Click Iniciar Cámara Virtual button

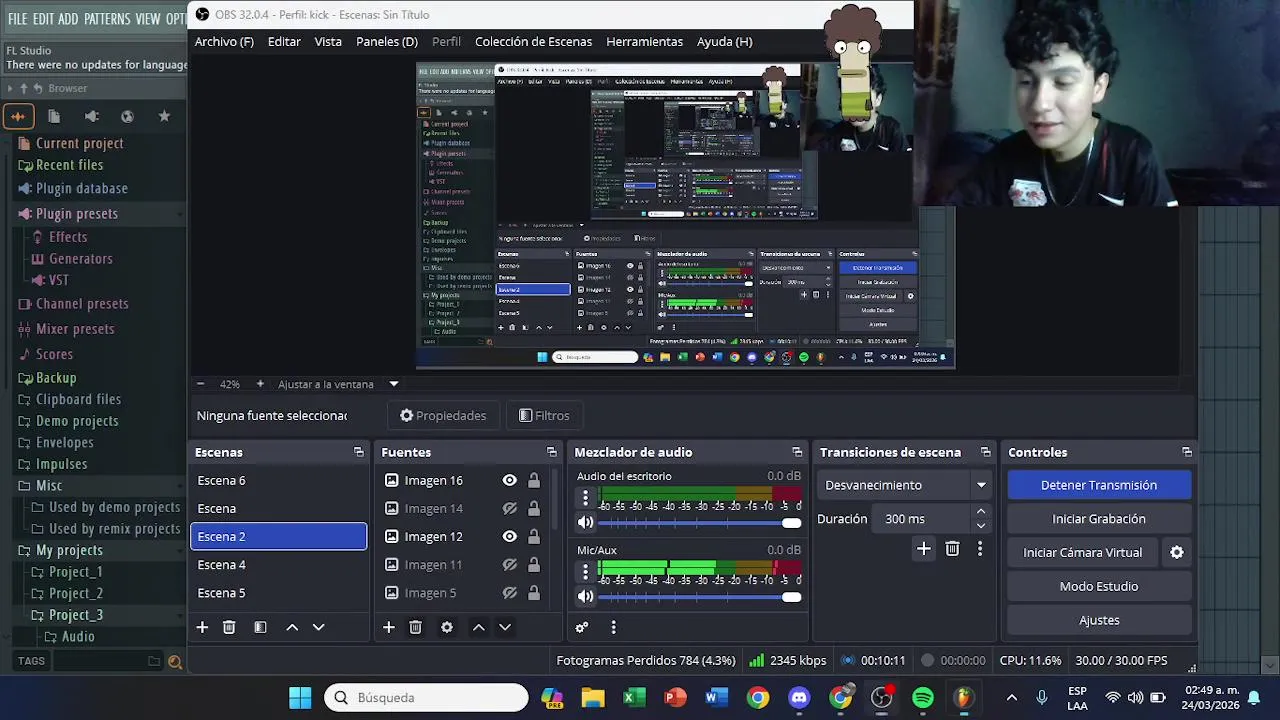[1082, 552]
